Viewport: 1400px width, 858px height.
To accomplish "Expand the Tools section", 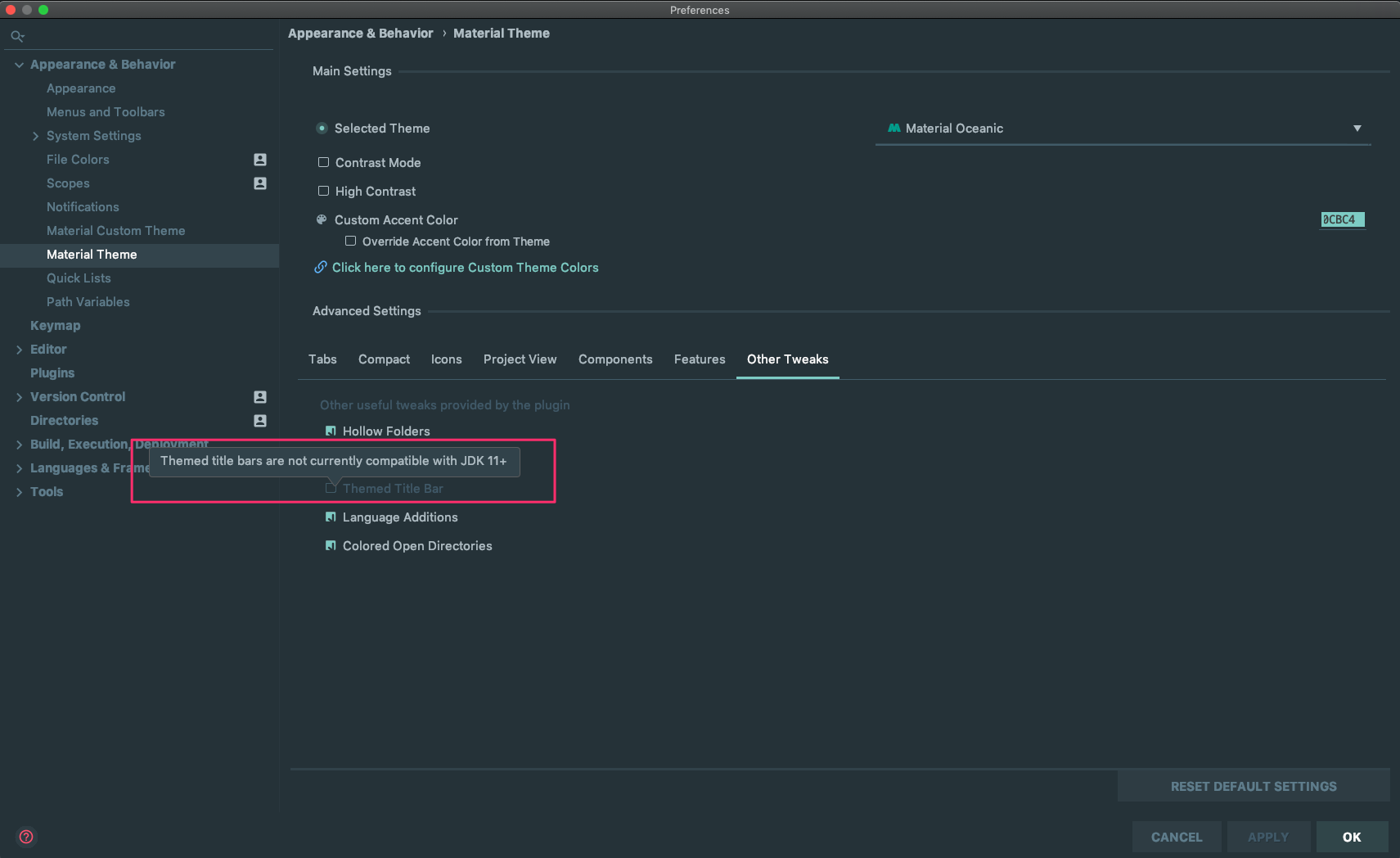I will 19,492.
